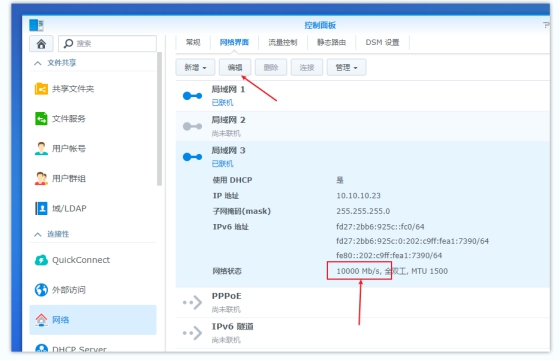Collapse the 连接性 section
The height and width of the screenshot is (361, 560).
tap(38, 235)
